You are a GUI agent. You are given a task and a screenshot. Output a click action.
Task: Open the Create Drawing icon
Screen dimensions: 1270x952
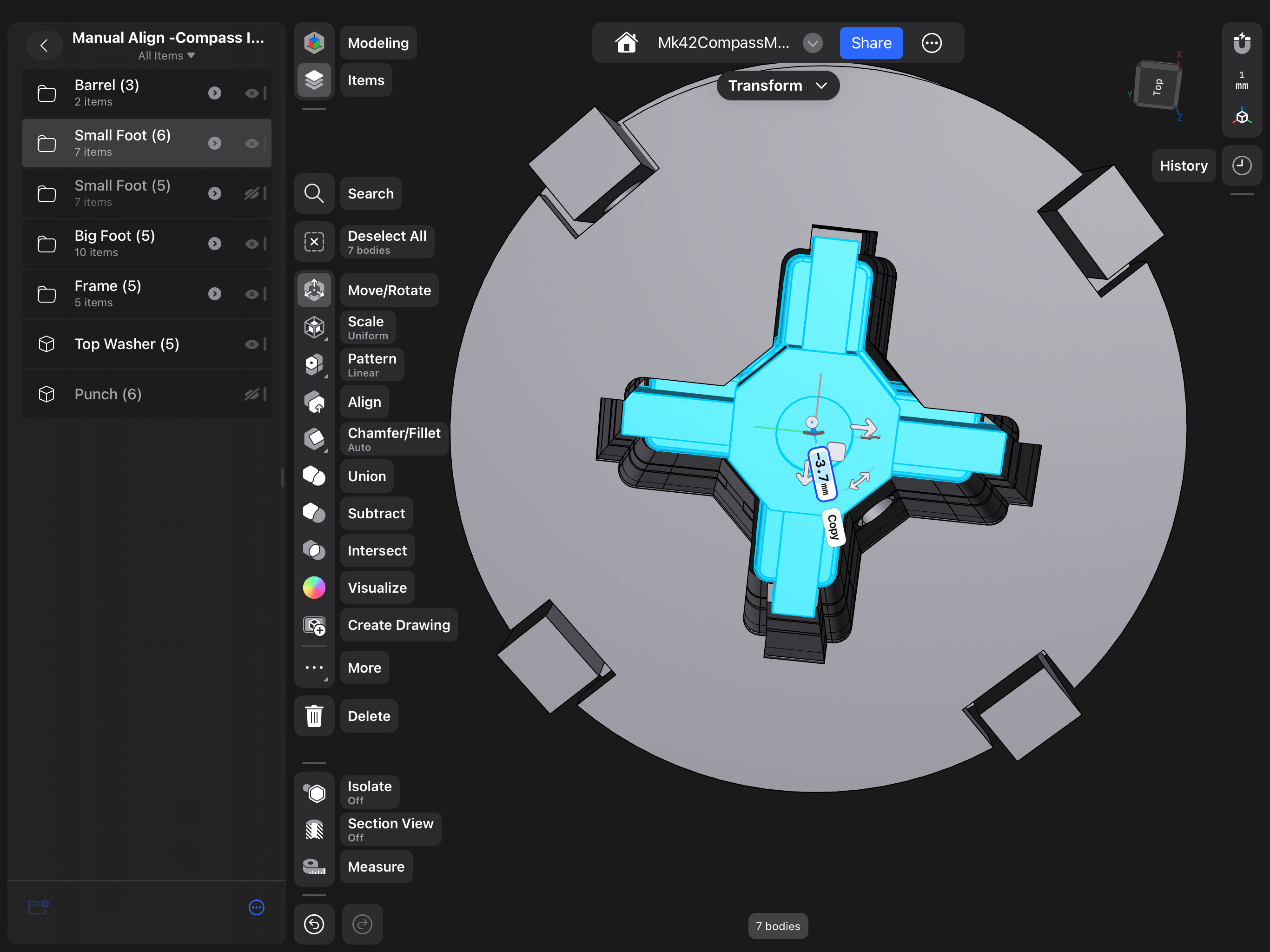(x=314, y=625)
